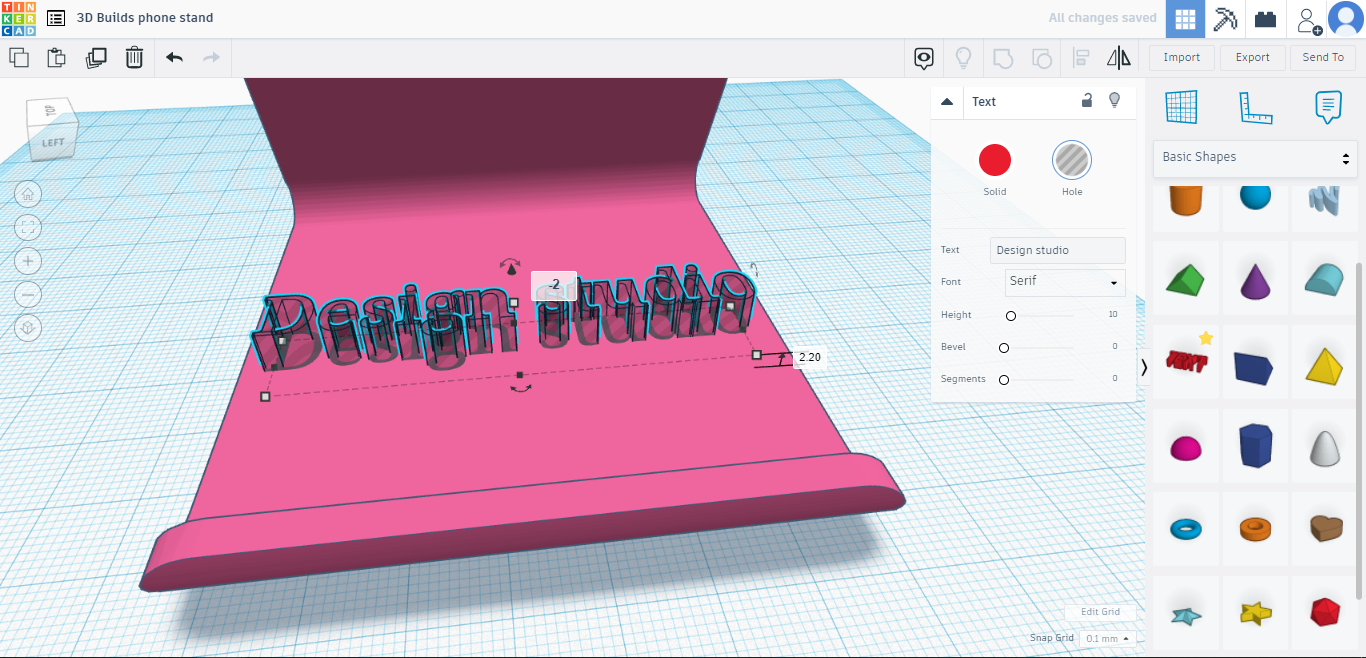Click the Export button
This screenshot has height=658, width=1366.
(x=1252, y=58)
